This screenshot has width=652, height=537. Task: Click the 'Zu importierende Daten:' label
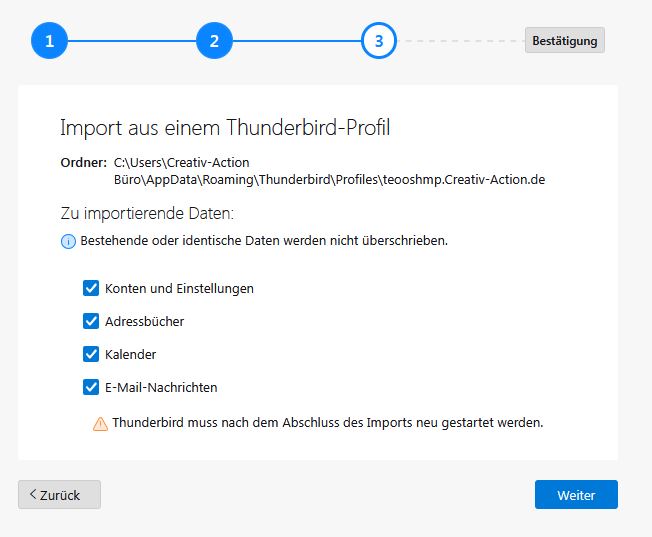(x=147, y=213)
